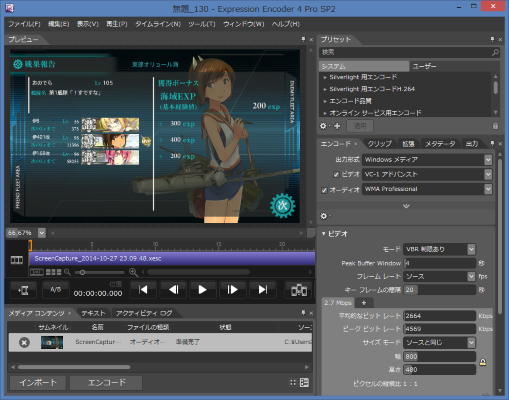Click the ScreenCapture thumbnail in media list
509x400 pixels.
pyautogui.click(x=52, y=342)
